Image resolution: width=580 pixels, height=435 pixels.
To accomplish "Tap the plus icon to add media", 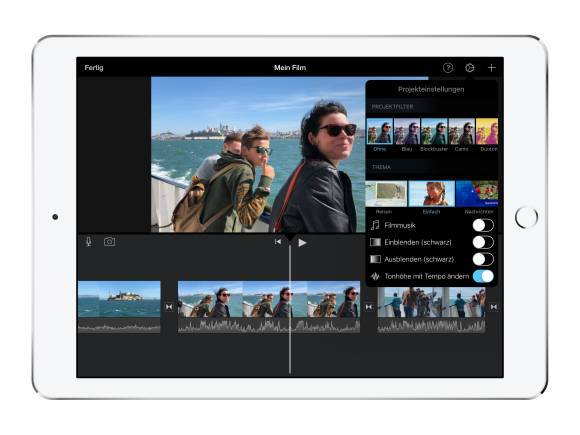I will pyautogui.click(x=491, y=68).
